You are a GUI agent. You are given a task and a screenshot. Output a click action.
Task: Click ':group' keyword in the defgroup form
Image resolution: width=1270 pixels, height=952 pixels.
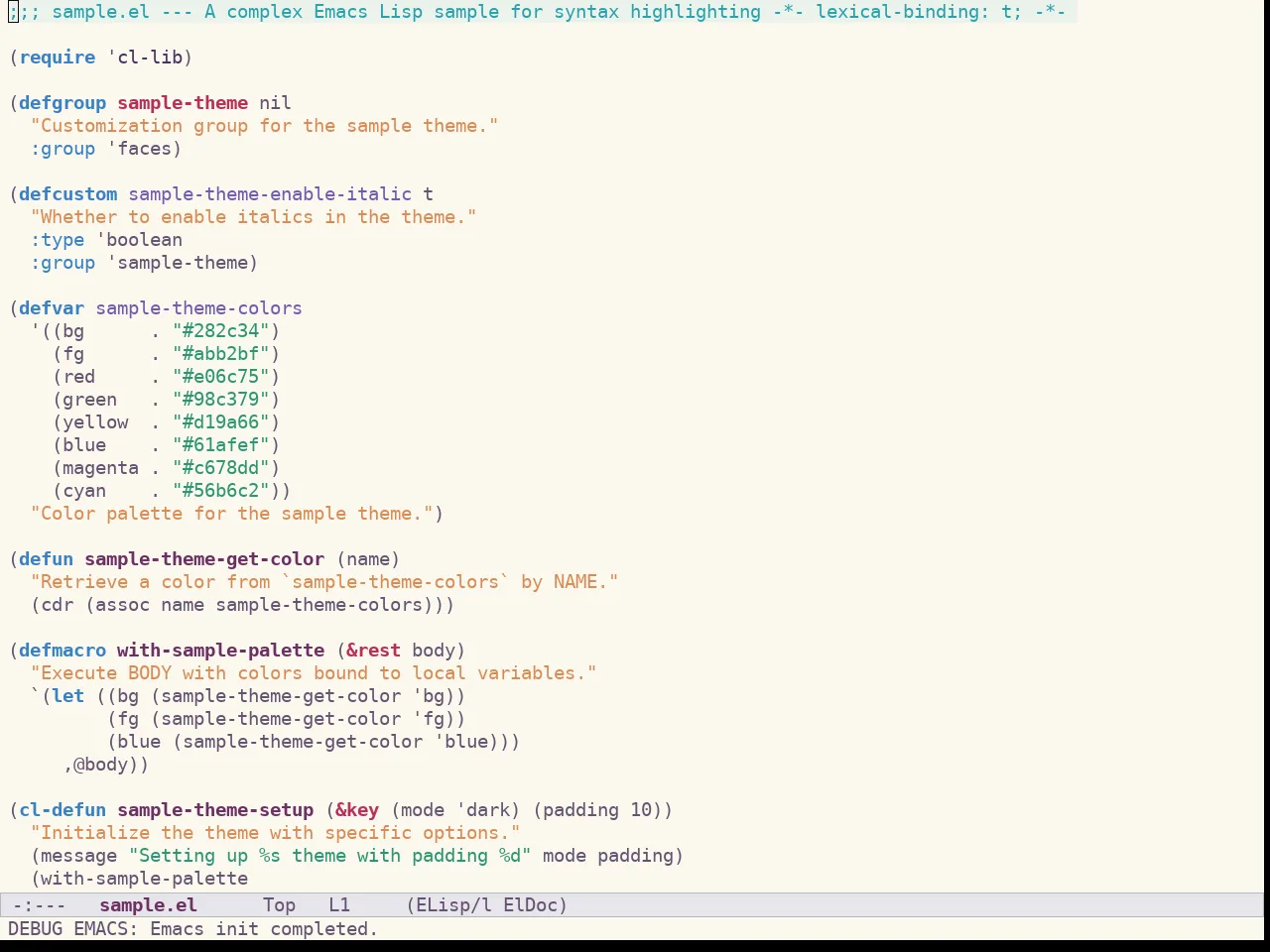point(63,149)
